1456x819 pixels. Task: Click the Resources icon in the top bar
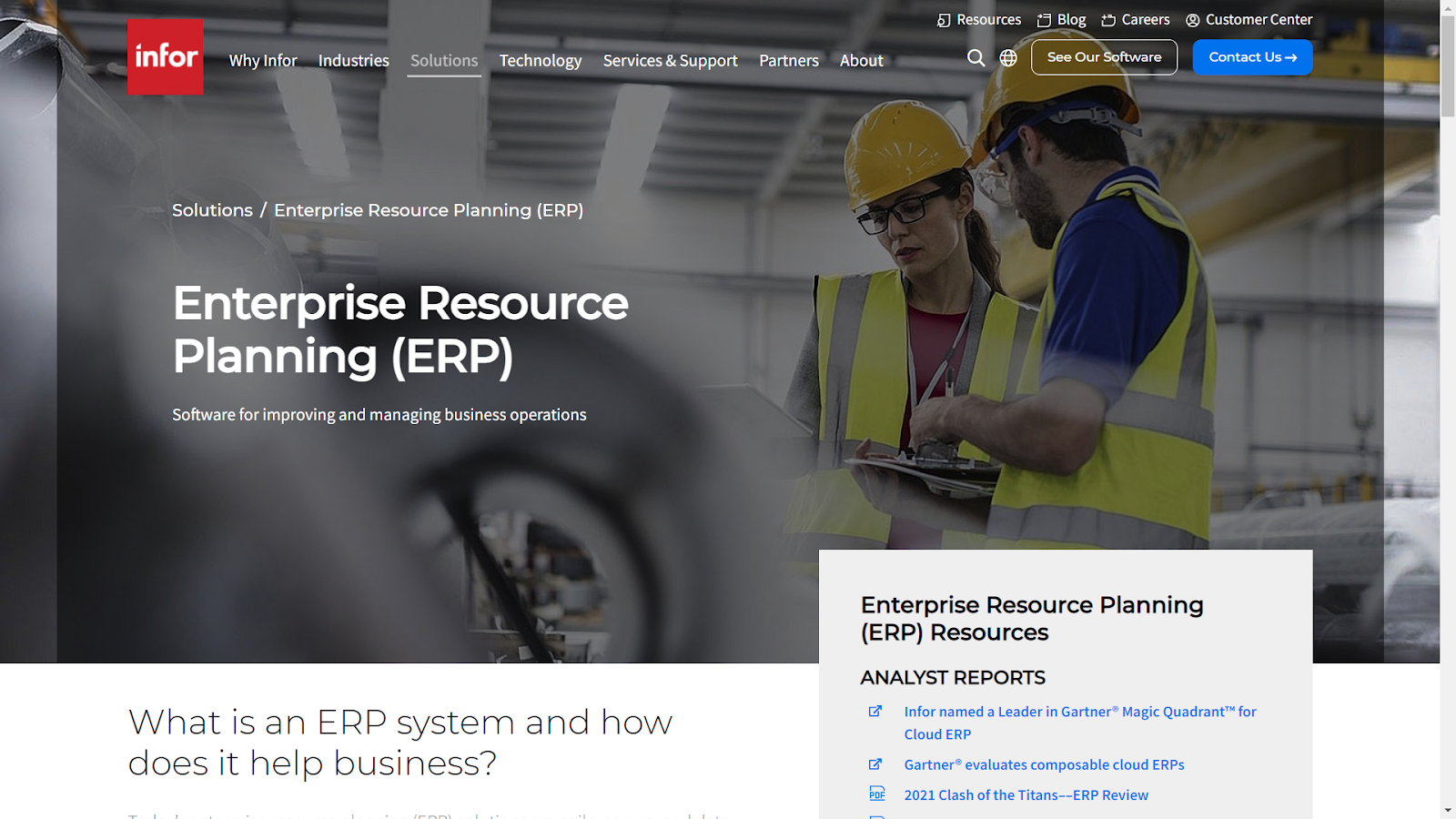(944, 20)
